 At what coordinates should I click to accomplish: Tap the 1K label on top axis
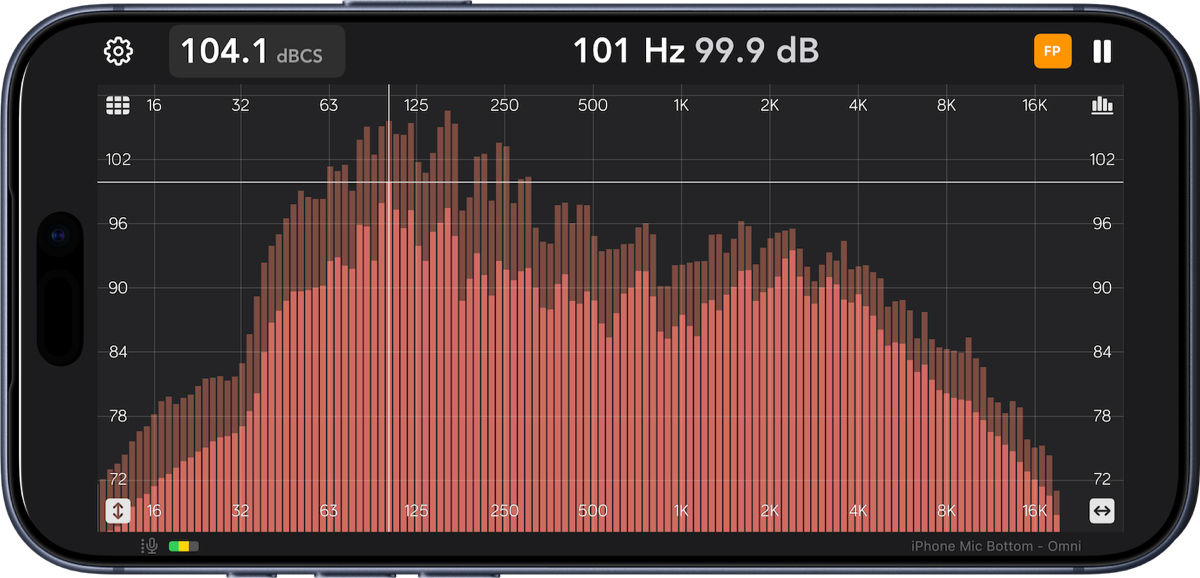point(681,105)
